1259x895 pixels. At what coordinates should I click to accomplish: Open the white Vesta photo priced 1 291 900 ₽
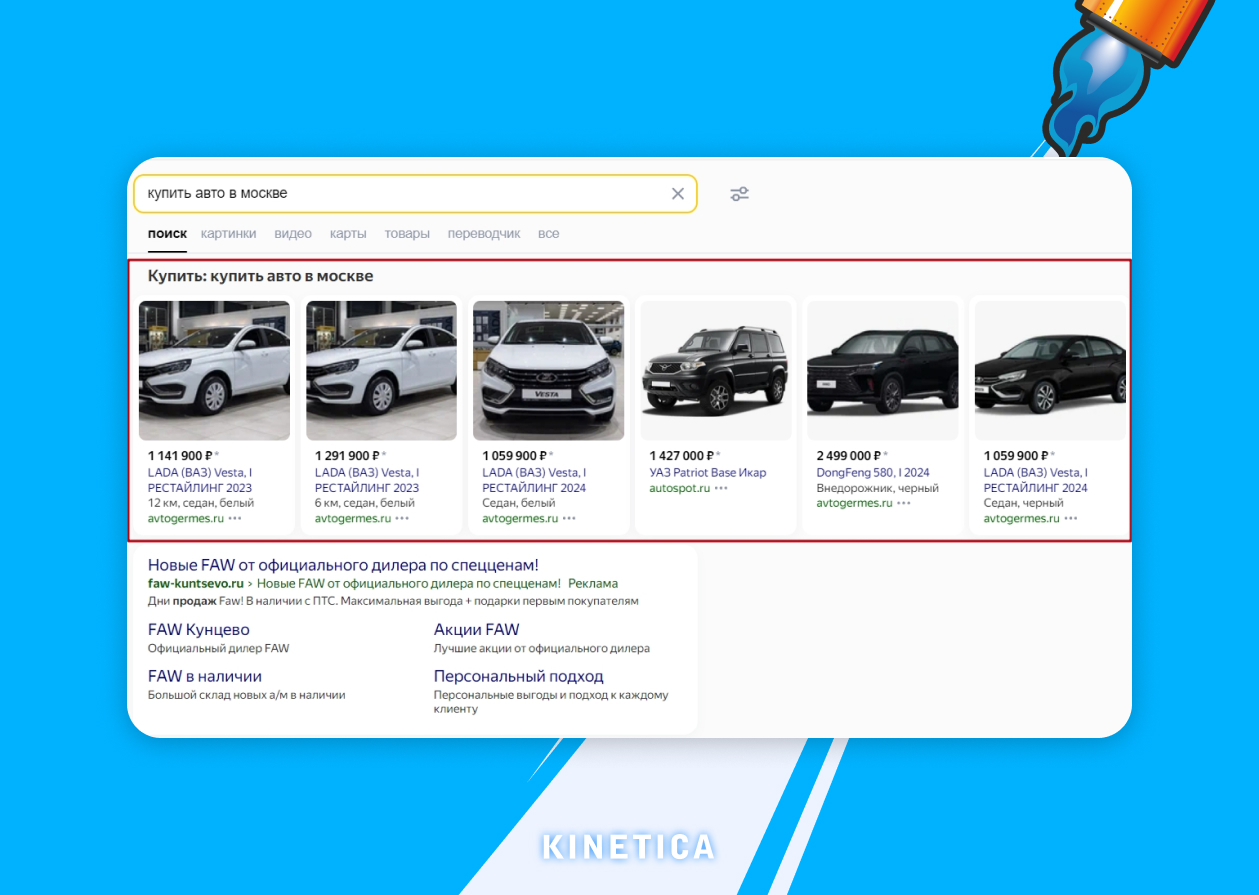tap(381, 371)
